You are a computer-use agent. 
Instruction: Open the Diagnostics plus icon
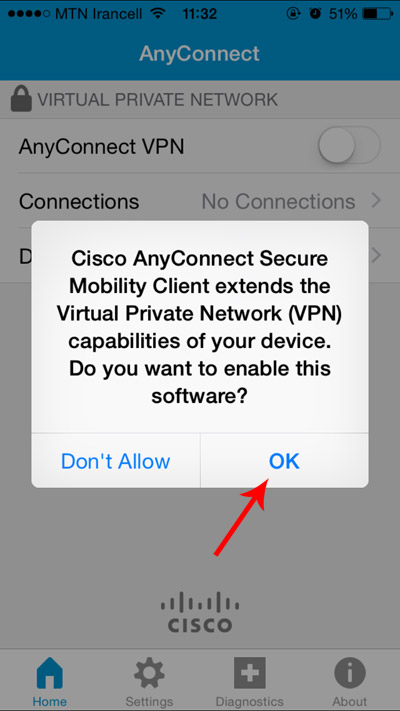[x=249, y=673]
